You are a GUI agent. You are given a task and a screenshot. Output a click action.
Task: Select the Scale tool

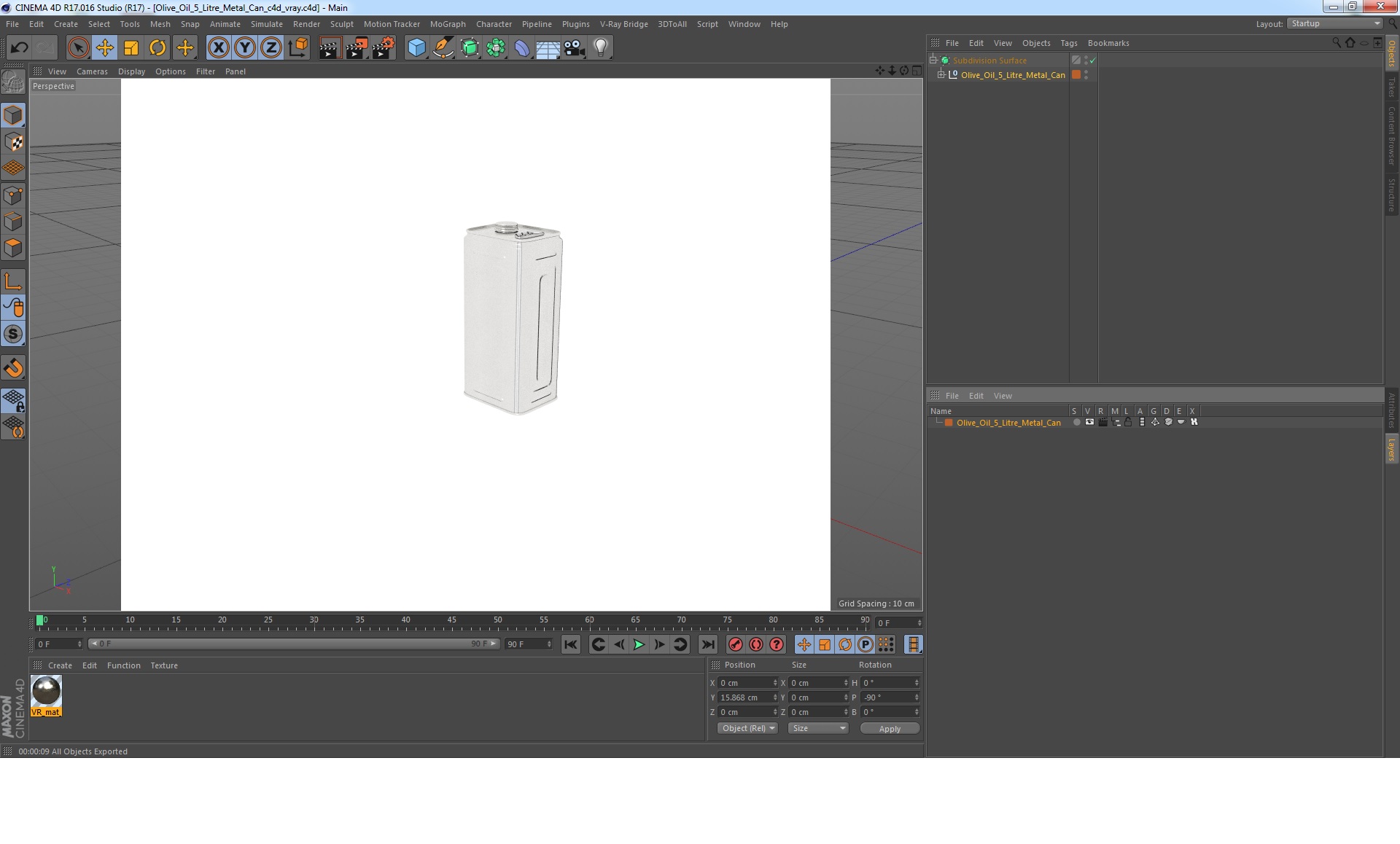coord(131,48)
